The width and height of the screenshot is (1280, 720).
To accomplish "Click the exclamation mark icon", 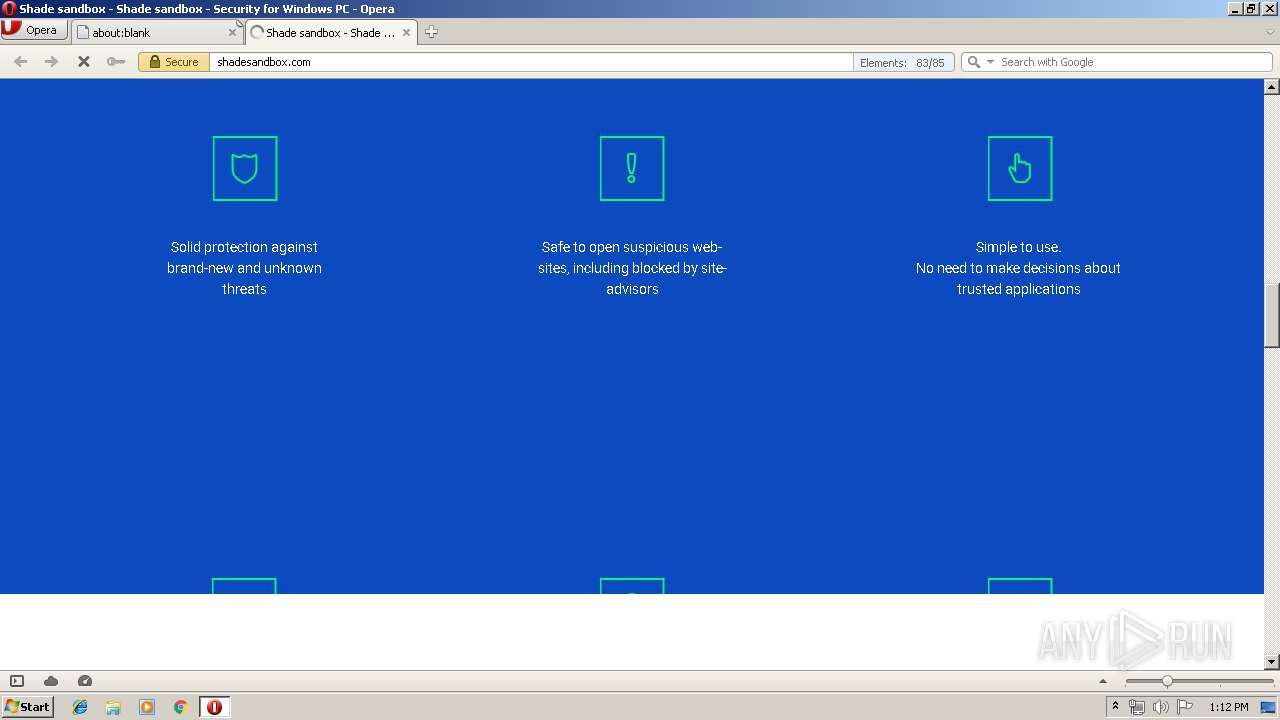I will click(632, 168).
